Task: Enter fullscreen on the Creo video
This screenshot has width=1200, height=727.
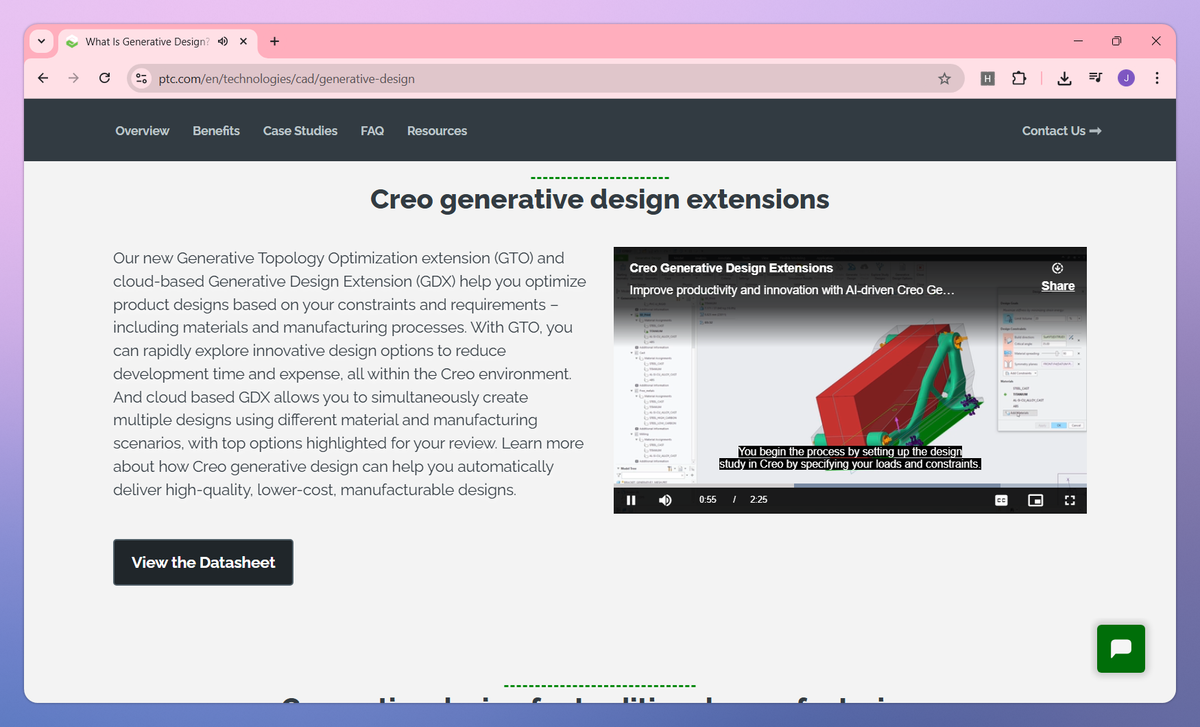Action: 1070,500
